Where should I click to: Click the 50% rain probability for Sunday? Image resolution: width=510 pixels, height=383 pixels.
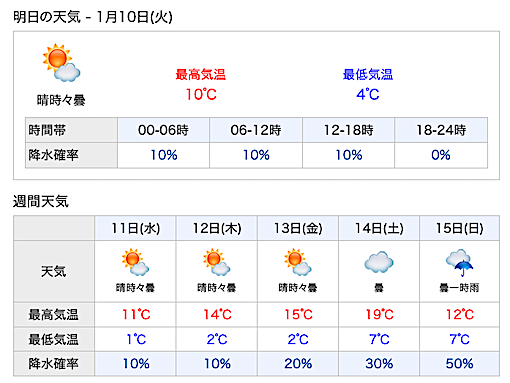[459, 364]
